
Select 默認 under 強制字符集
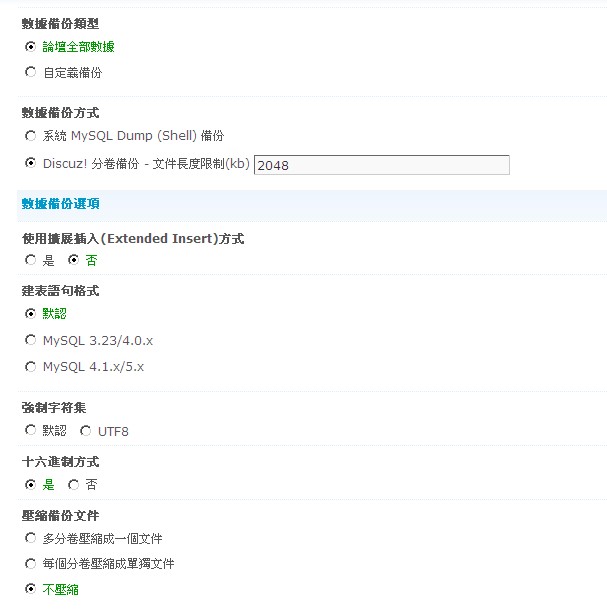pos(30,430)
